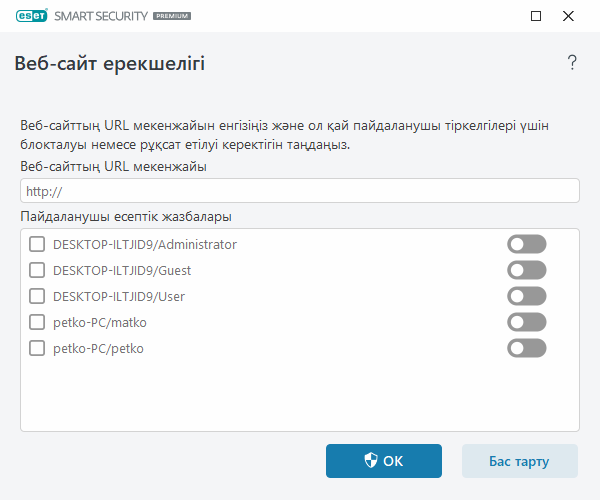Flip the petko-PC/matko toggle switch
This screenshot has height=500, width=600.
[x=527, y=322]
